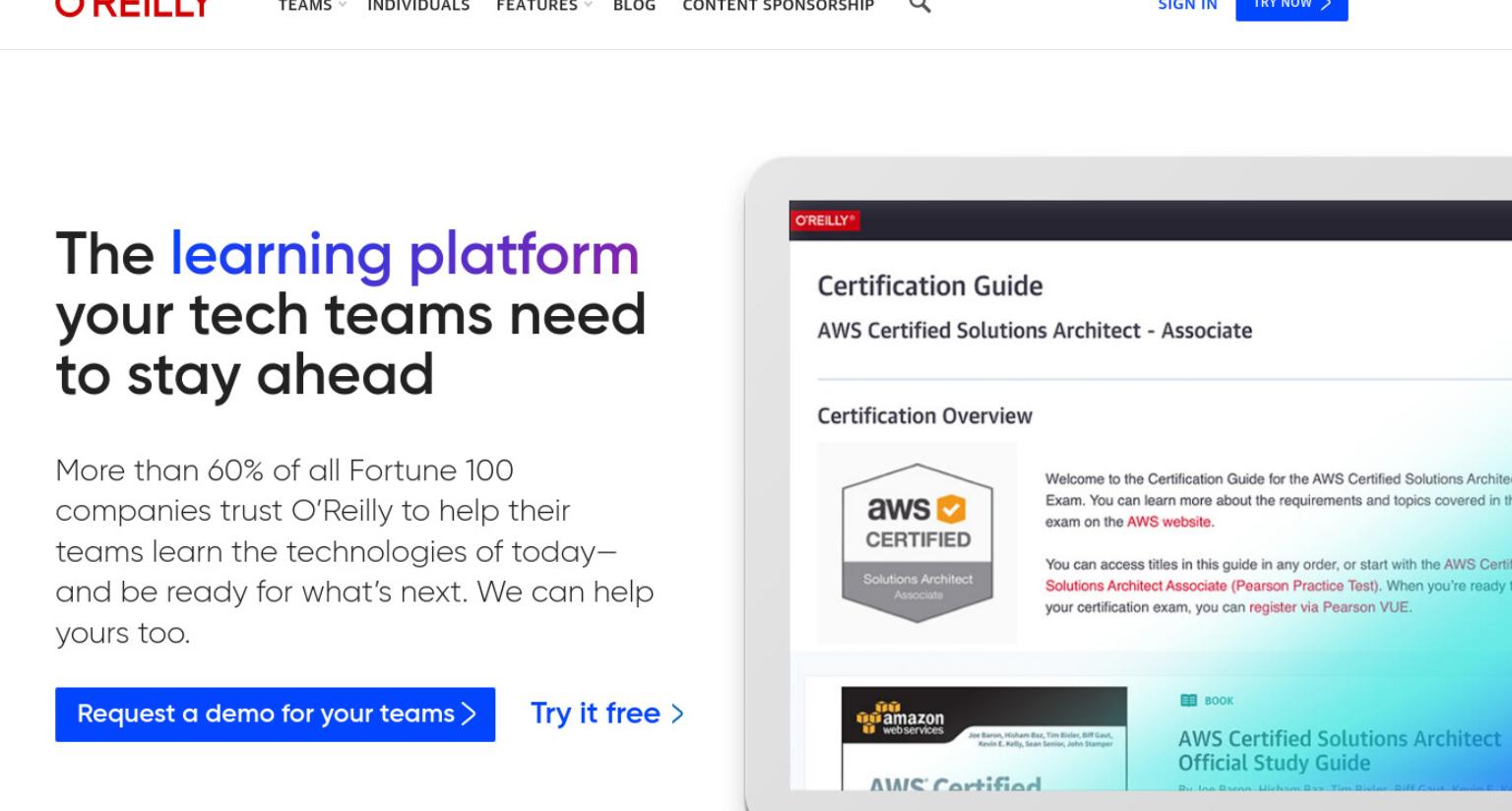Image resolution: width=1512 pixels, height=811 pixels.
Task: Open the search magnifier icon
Action: coord(919,5)
